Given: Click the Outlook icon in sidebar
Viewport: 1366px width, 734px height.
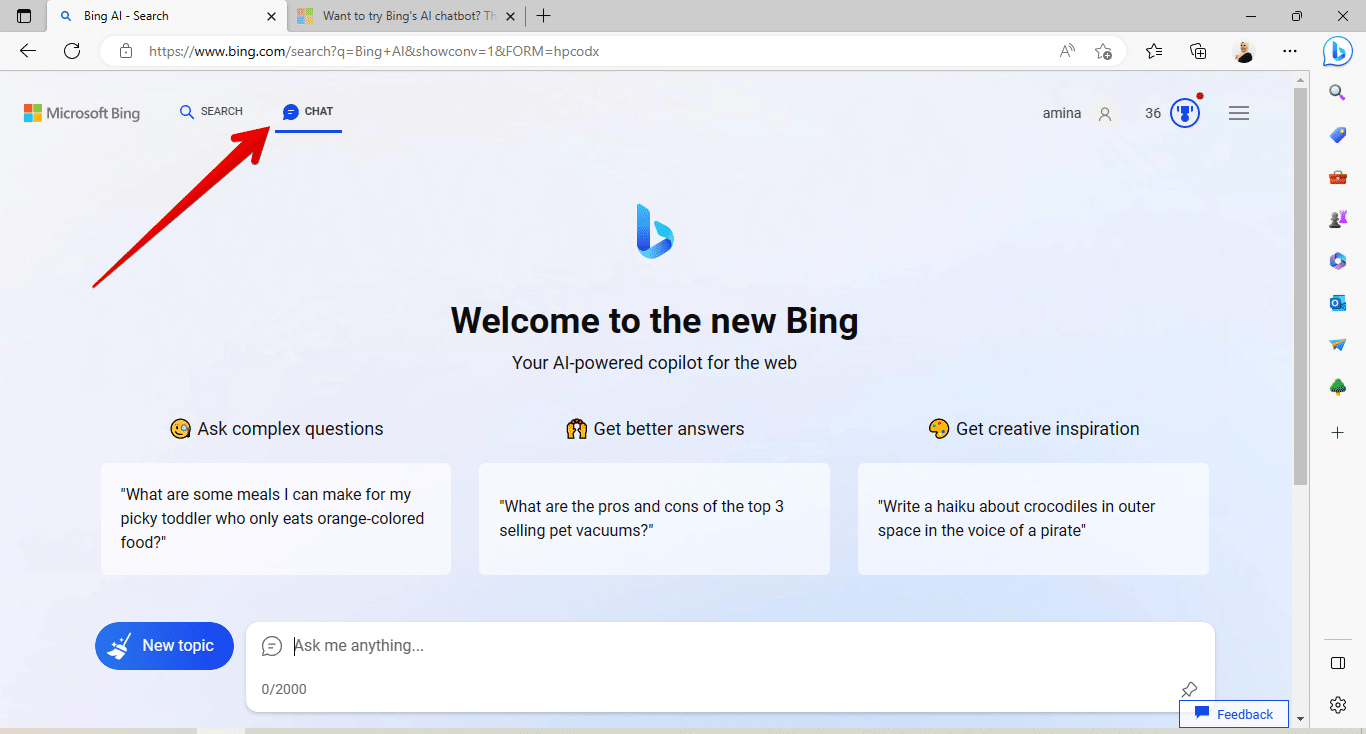Looking at the screenshot, I should click(1338, 302).
